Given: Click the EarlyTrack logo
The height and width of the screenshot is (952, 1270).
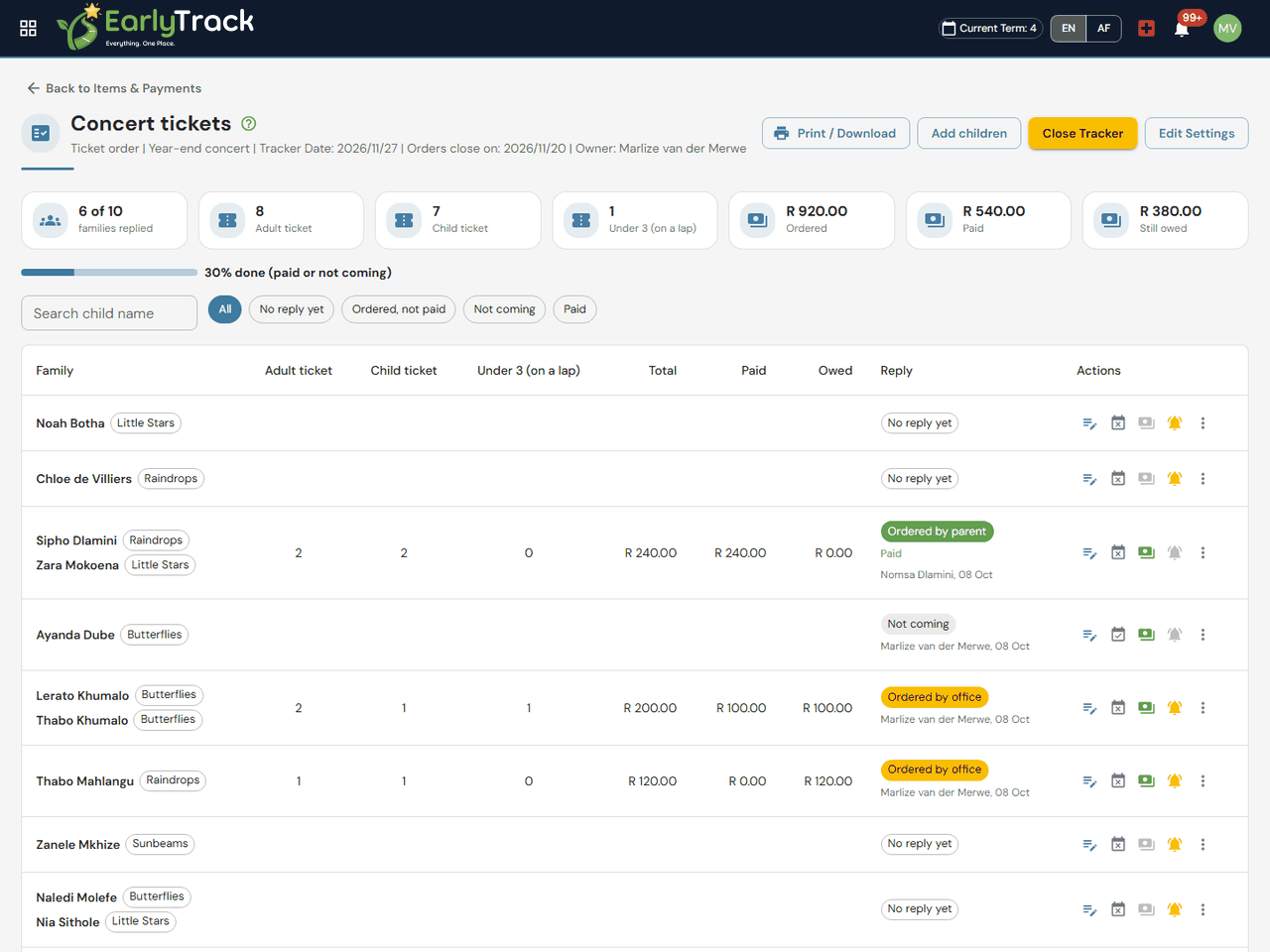Looking at the screenshot, I should click(x=155, y=27).
